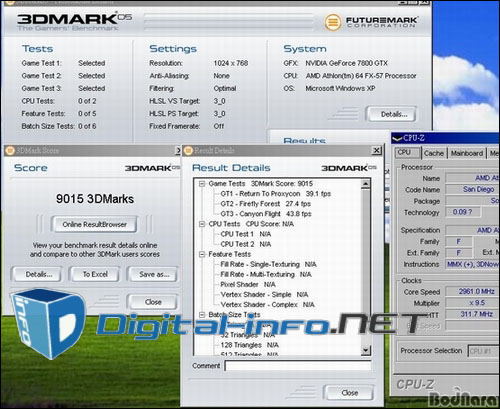This screenshot has width=500, height=409.
Task: Open the Processor Selection dropdown in CPU-Z
Action: point(484,351)
